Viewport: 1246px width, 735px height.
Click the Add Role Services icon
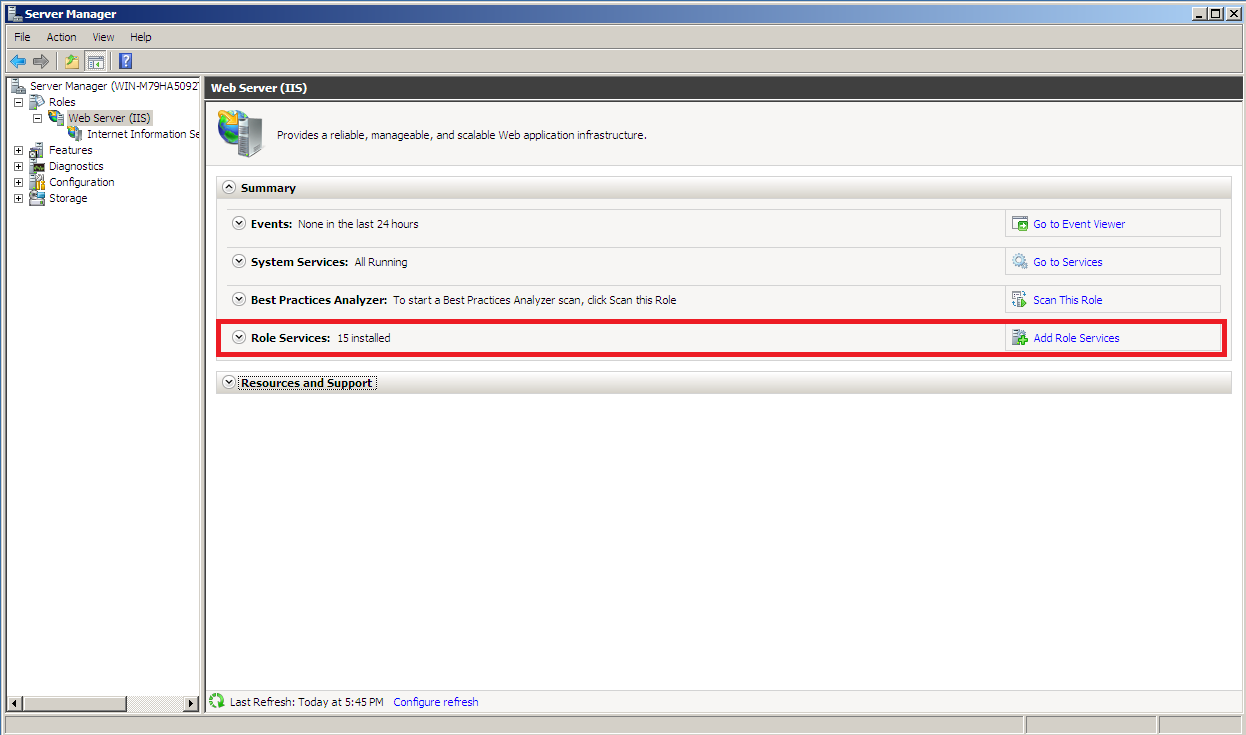click(x=1019, y=338)
